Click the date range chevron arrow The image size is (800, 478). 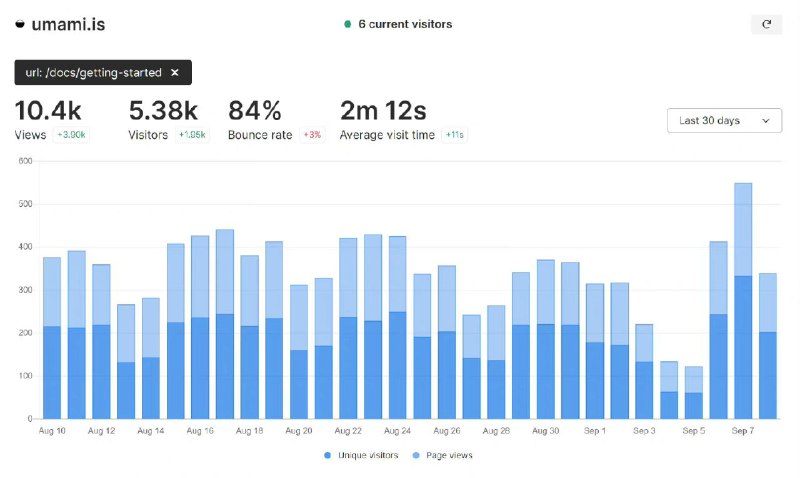pos(765,121)
